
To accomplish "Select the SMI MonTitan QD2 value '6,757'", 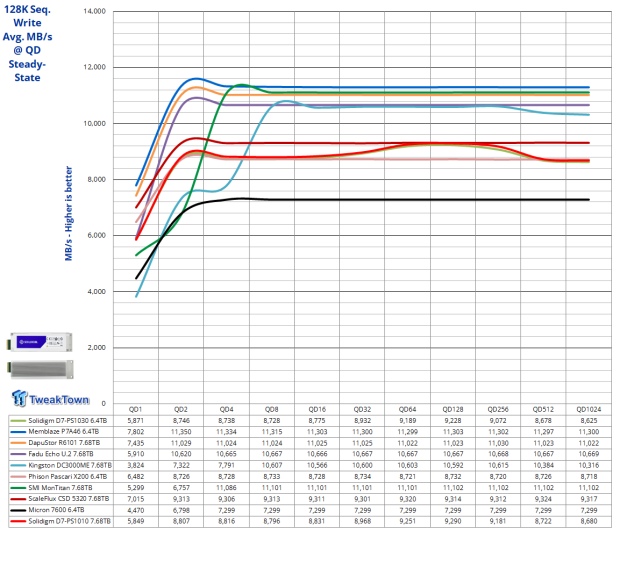I will [181, 488].
